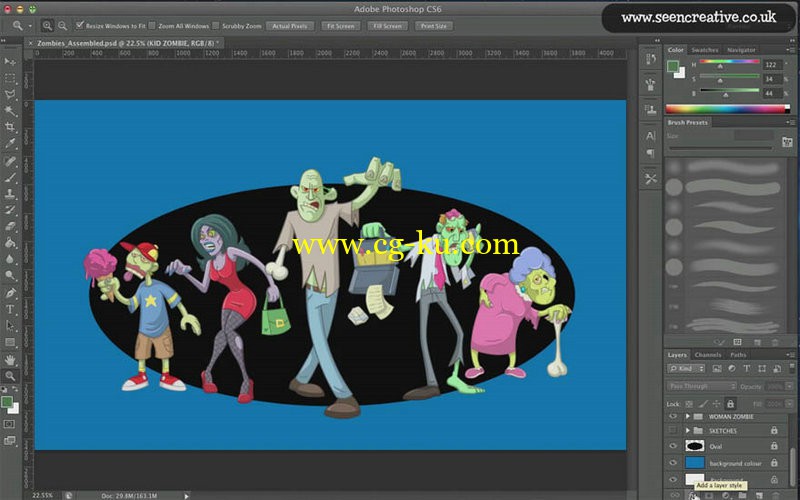Select the Crop tool
This screenshot has height=500, width=800.
(x=10, y=127)
